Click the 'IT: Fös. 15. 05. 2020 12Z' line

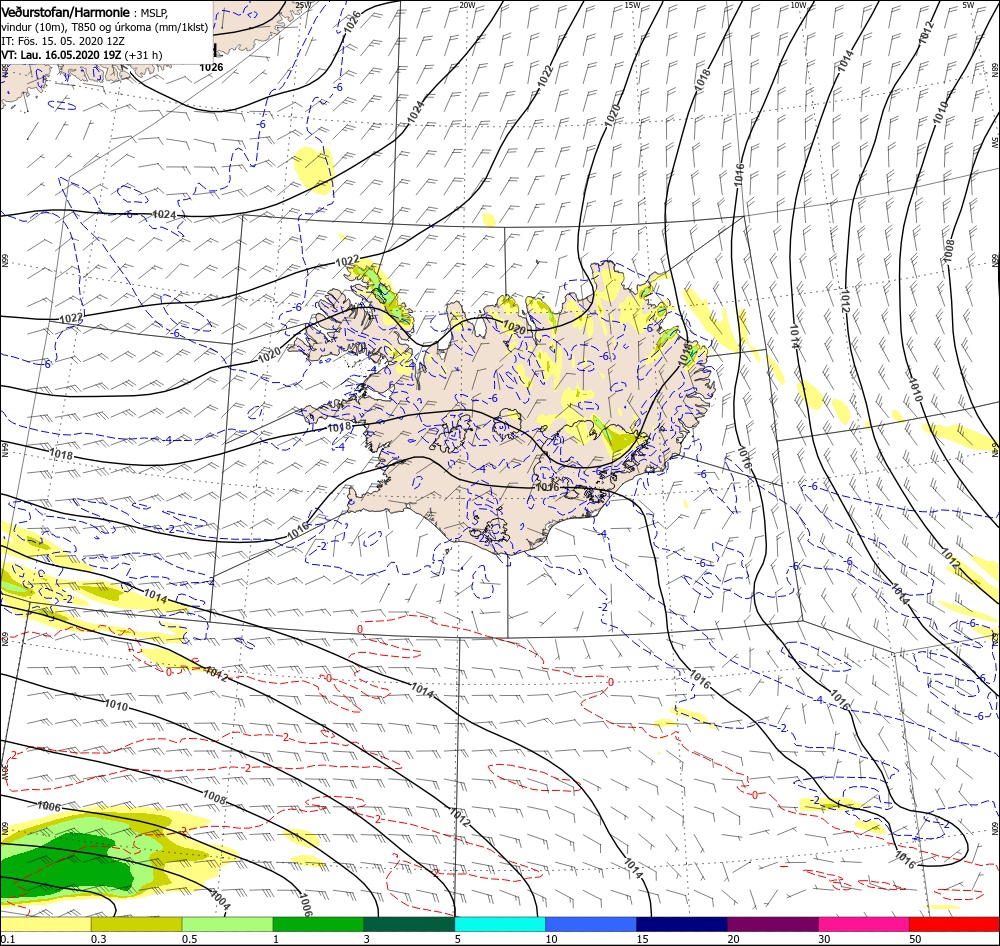62,41
